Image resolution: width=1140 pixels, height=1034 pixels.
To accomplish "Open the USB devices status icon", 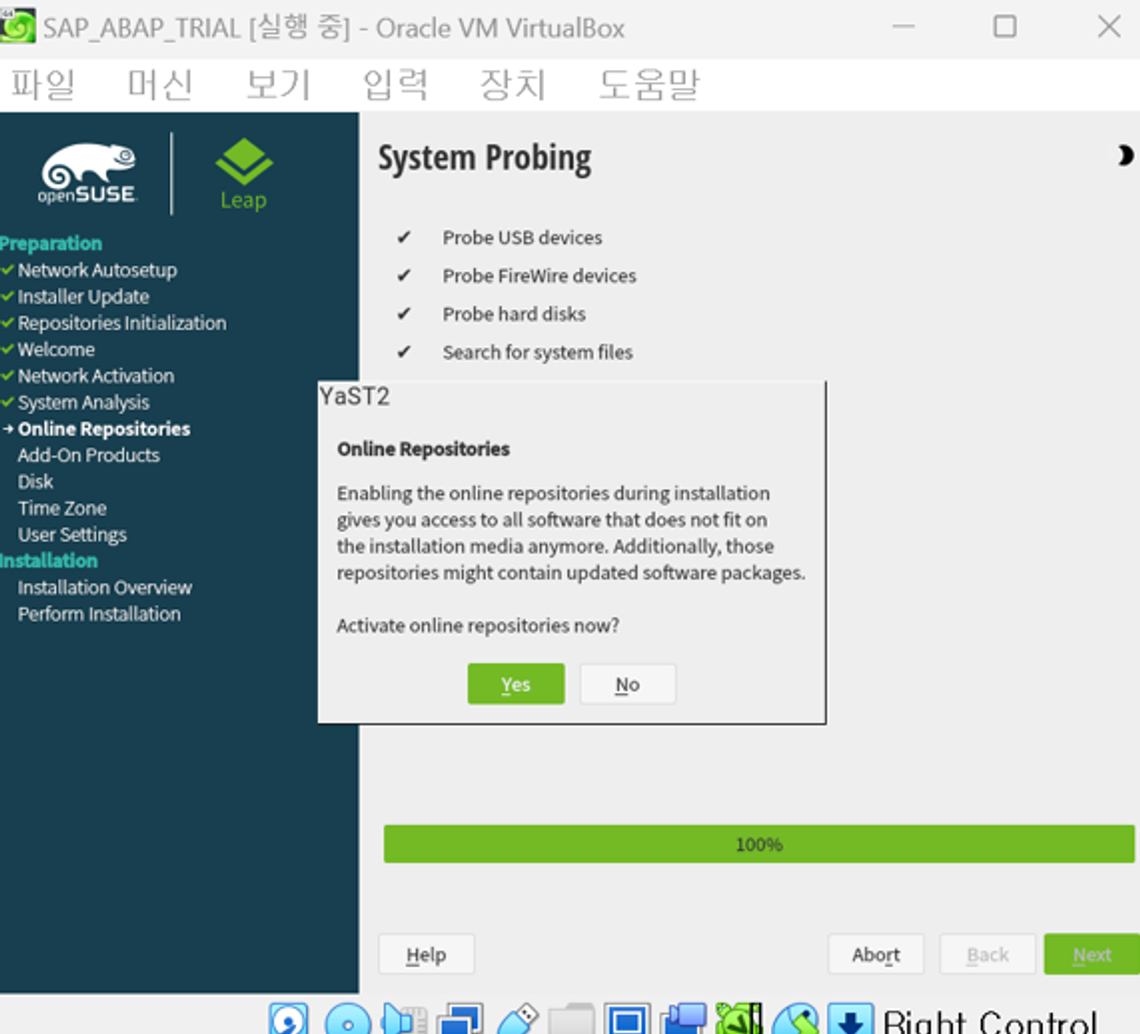I will point(518,1019).
